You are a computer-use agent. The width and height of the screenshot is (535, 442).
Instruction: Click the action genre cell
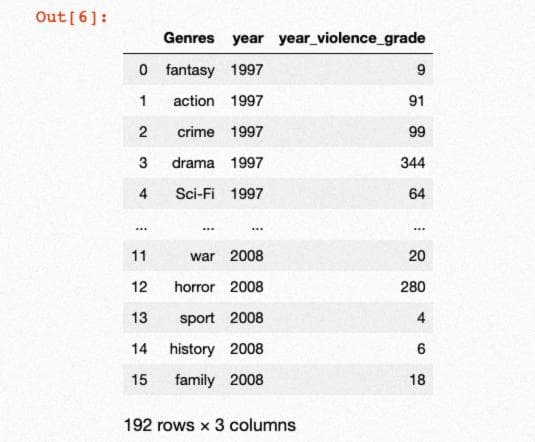click(194, 101)
